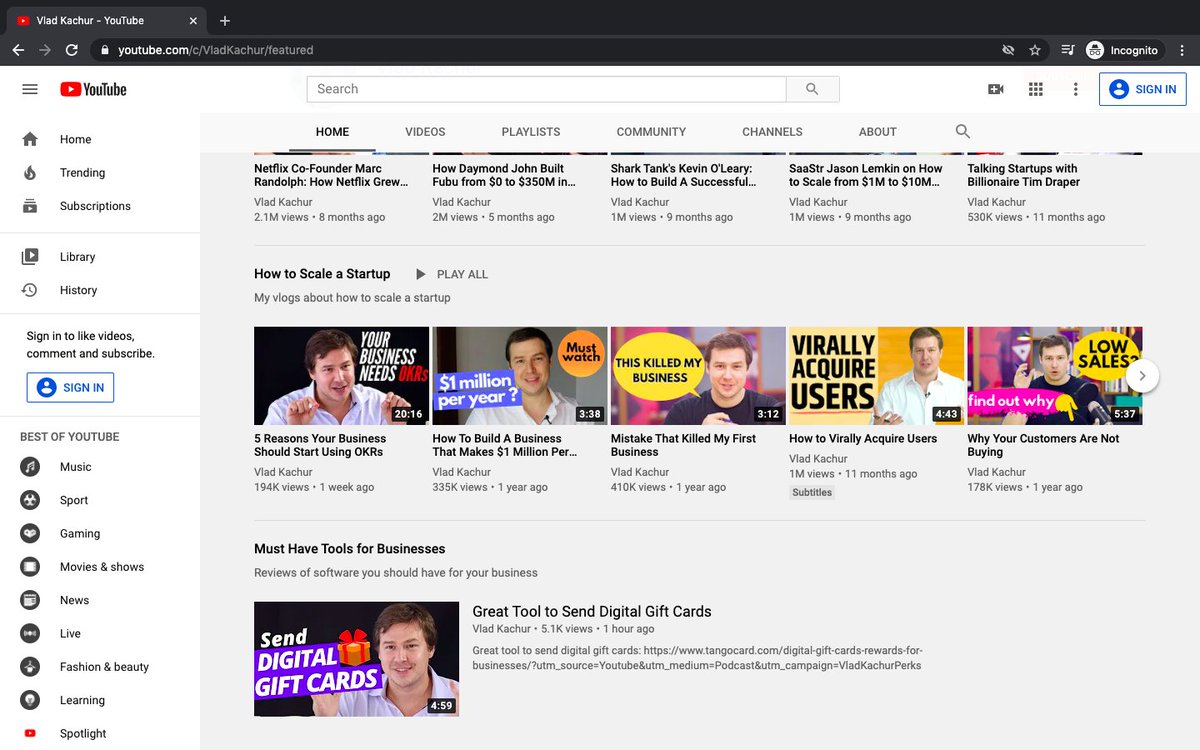Click the Incognito profile indicator

(1123, 50)
